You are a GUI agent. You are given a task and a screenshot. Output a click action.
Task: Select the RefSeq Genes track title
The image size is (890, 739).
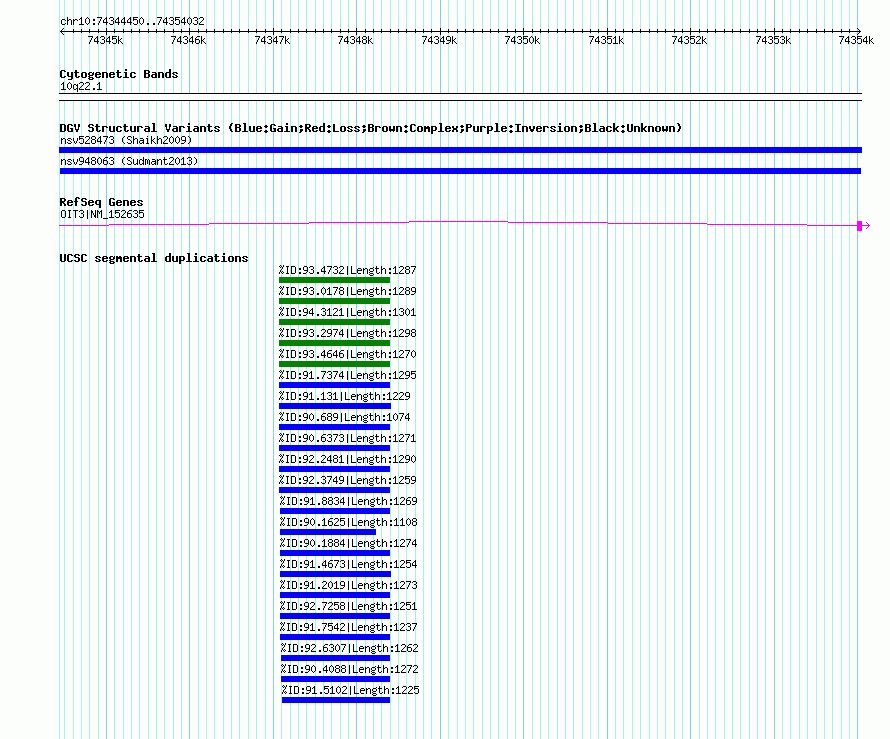pos(101,201)
